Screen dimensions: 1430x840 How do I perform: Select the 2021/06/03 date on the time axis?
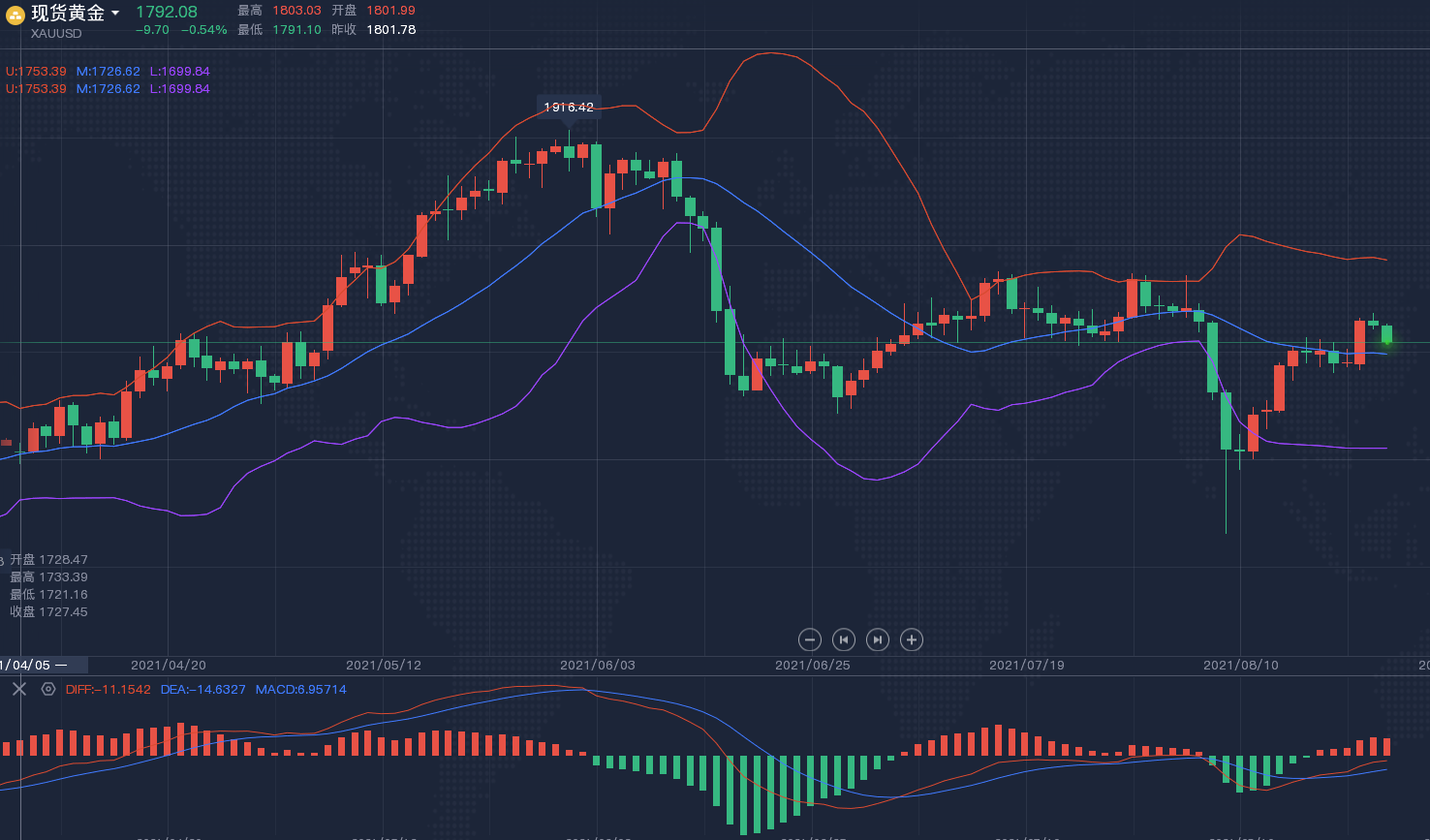598,666
